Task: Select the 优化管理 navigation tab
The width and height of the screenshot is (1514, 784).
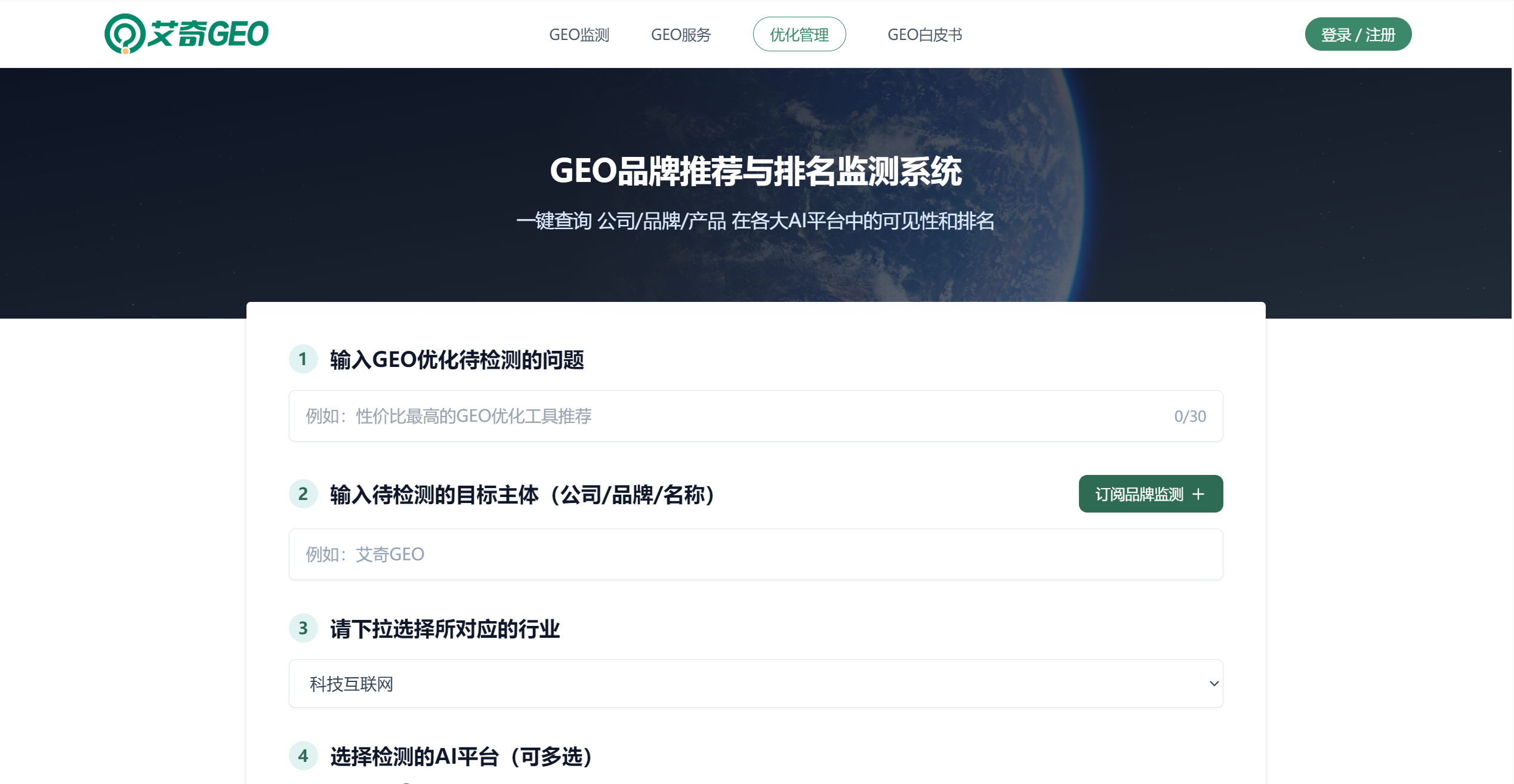Action: 799,35
